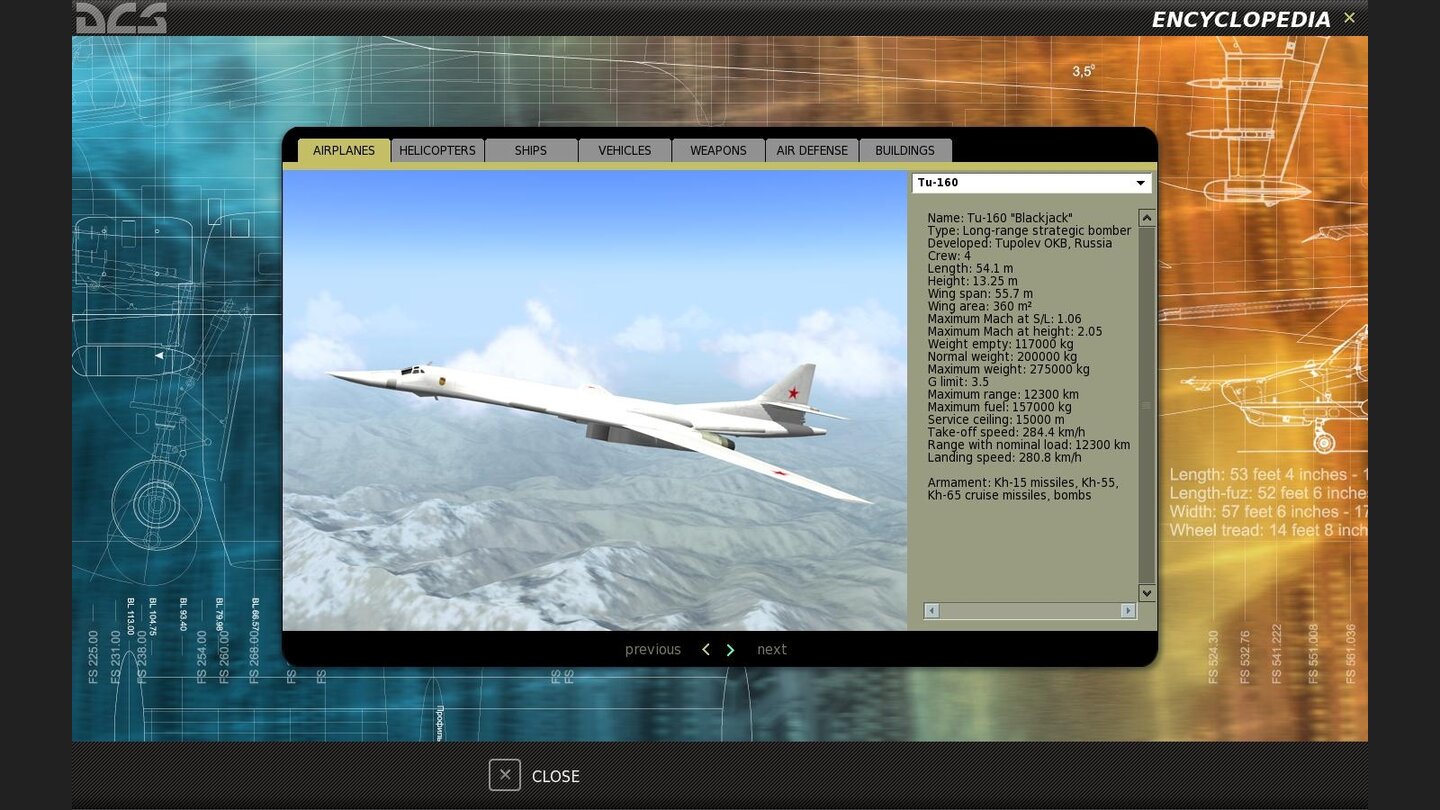Viewport: 1440px width, 810px height.
Task: Click the 'Take-off speed: 284.4 km/h' line
Action: [1006, 432]
